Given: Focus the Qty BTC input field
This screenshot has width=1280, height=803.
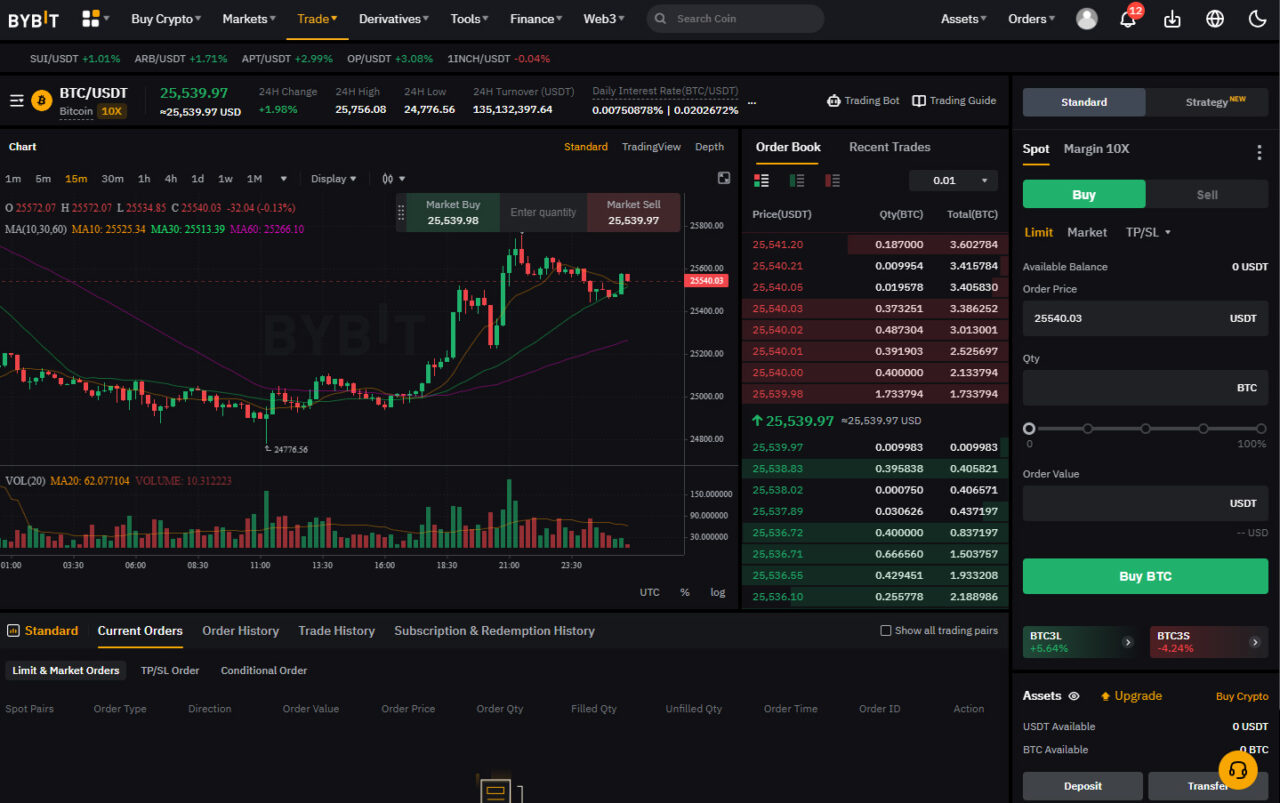Looking at the screenshot, I should click(x=1145, y=388).
